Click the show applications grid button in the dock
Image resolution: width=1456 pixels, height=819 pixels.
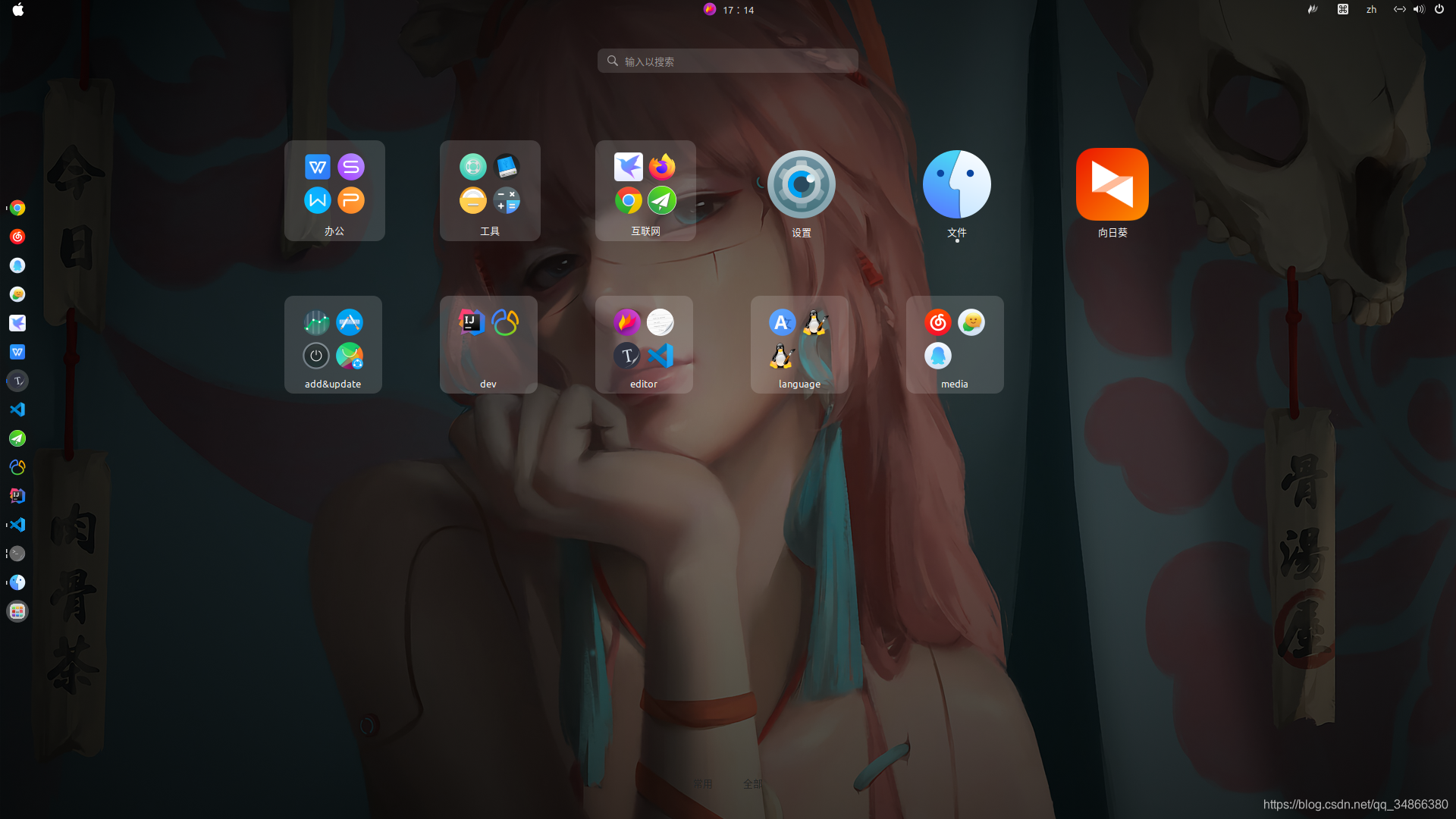click(17, 611)
